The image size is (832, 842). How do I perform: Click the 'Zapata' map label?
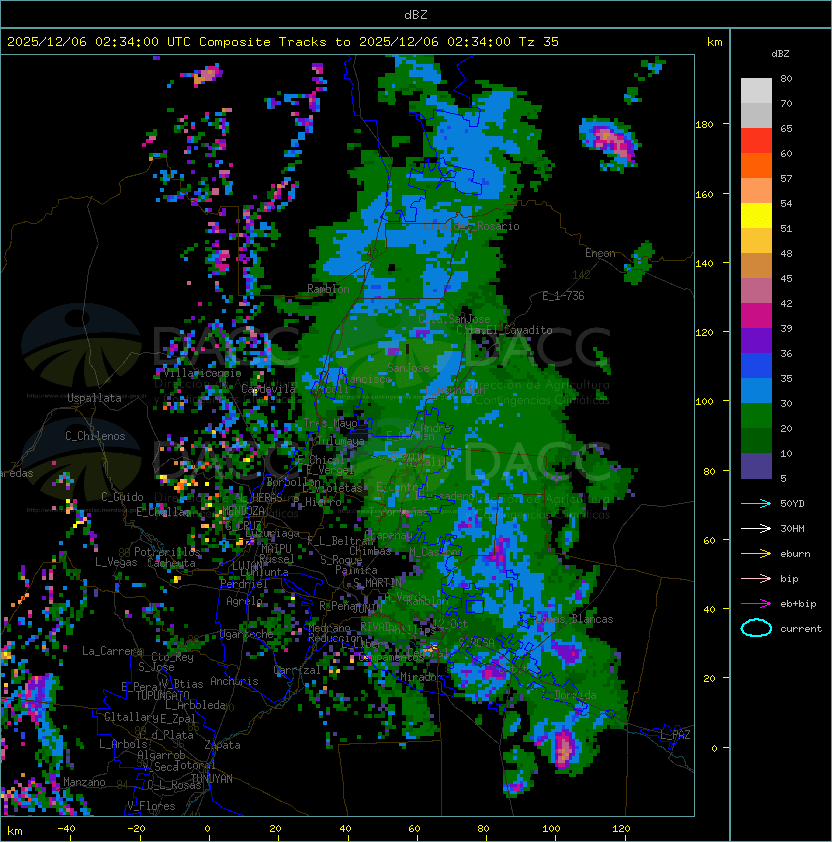(222, 745)
